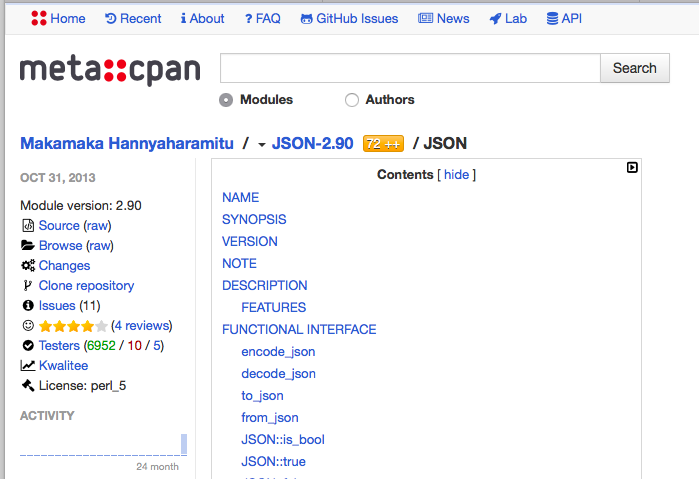Viewport: 699px width, 479px height.
Task: Jump to NAME section
Action: coord(241,197)
